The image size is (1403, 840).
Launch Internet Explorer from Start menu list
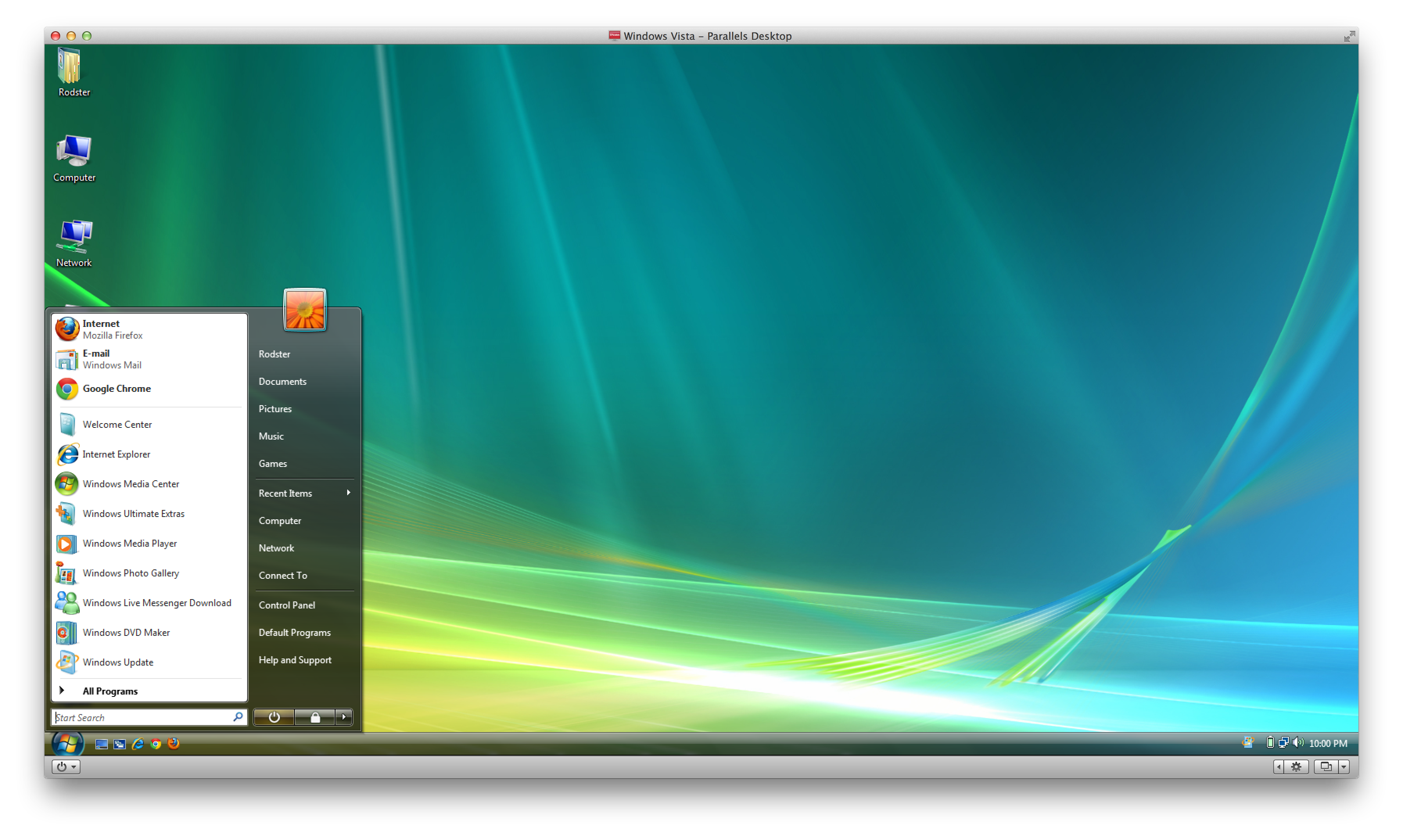(x=149, y=454)
